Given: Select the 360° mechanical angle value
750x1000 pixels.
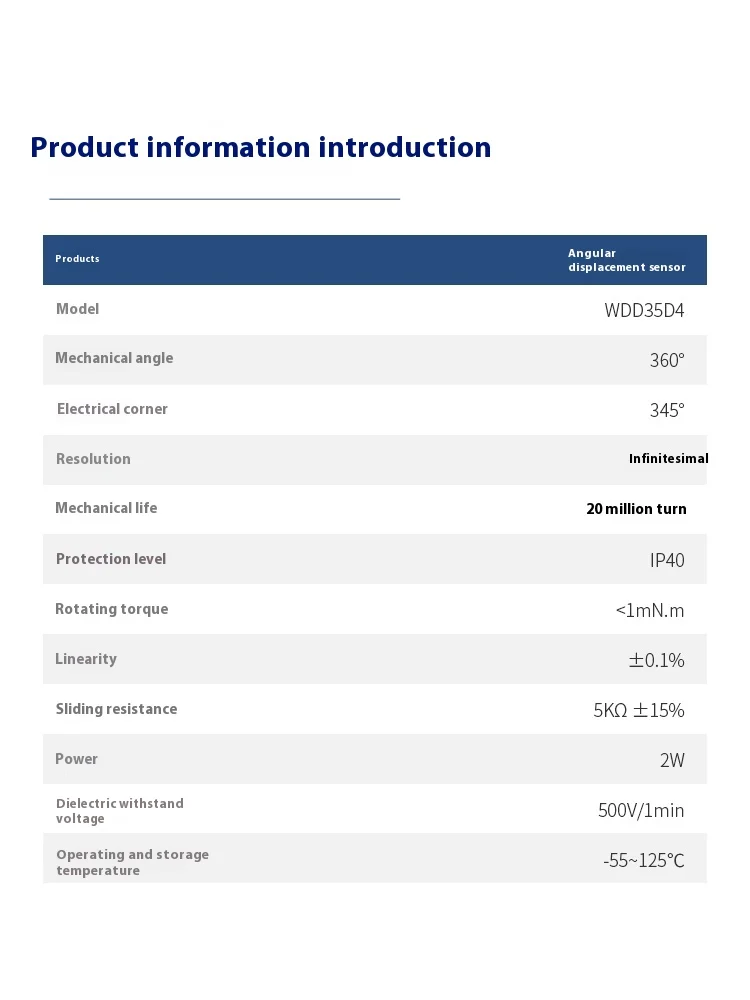Looking at the screenshot, I should (667, 360).
